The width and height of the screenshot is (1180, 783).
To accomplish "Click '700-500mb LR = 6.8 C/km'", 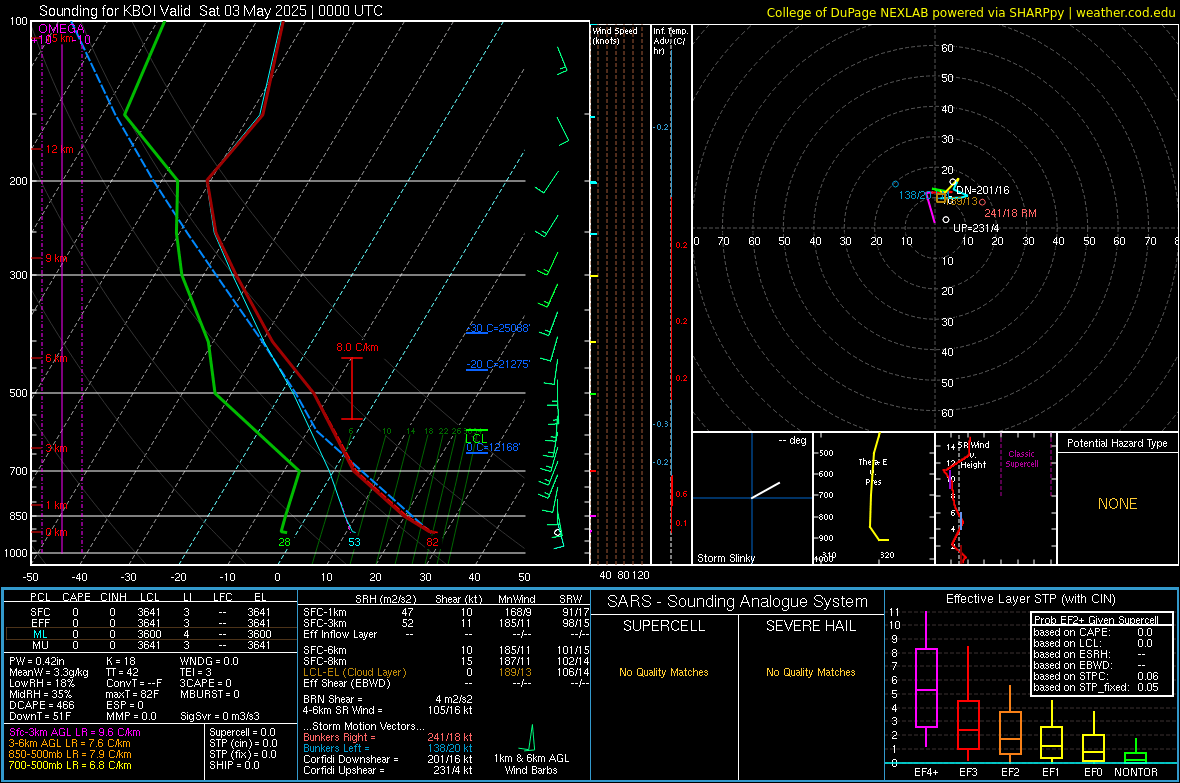I will point(70,765).
